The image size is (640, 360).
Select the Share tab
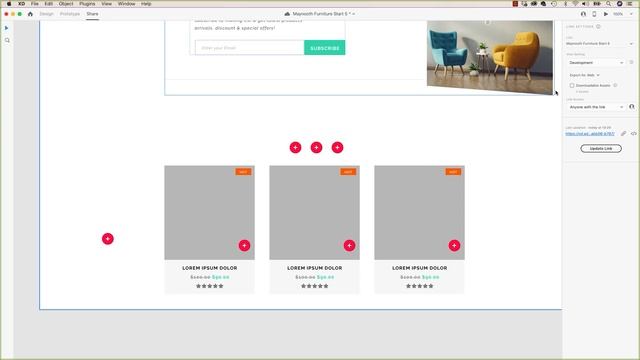point(92,14)
